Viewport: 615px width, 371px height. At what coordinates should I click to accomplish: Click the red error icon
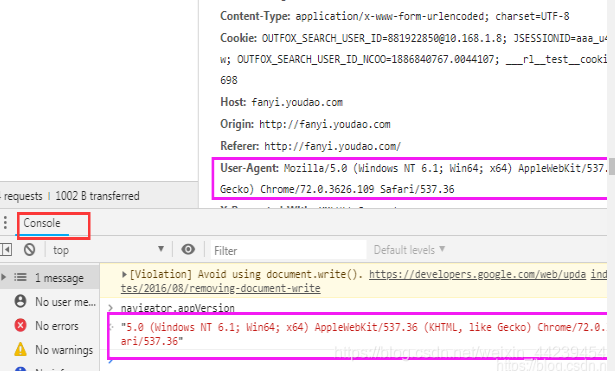coord(20,326)
